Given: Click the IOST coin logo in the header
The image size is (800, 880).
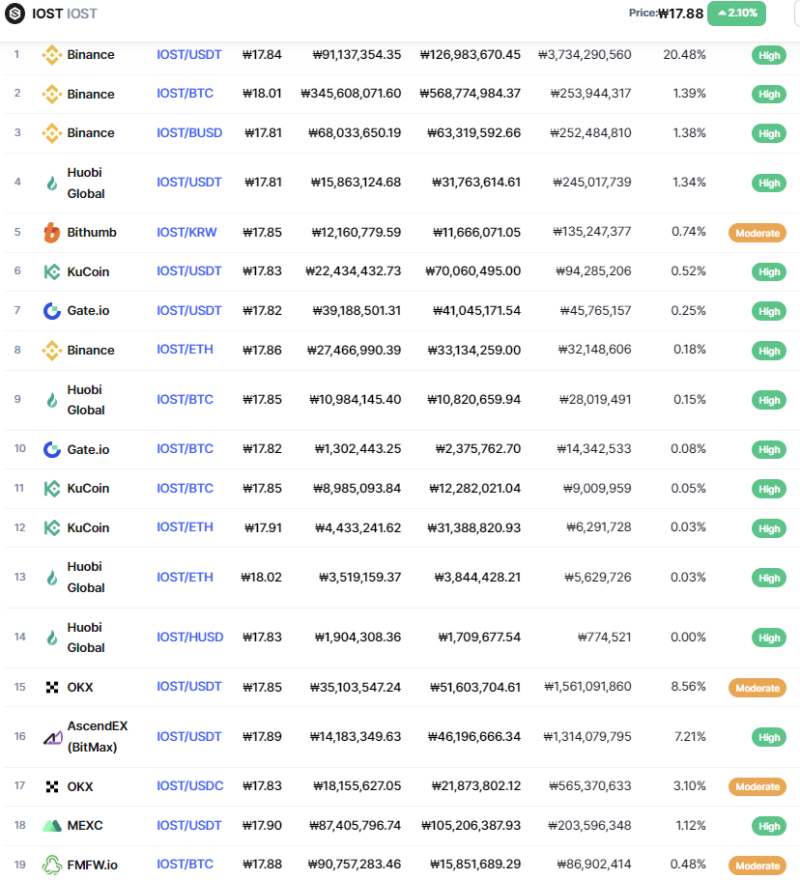Looking at the screenshot, I should 15,13.
